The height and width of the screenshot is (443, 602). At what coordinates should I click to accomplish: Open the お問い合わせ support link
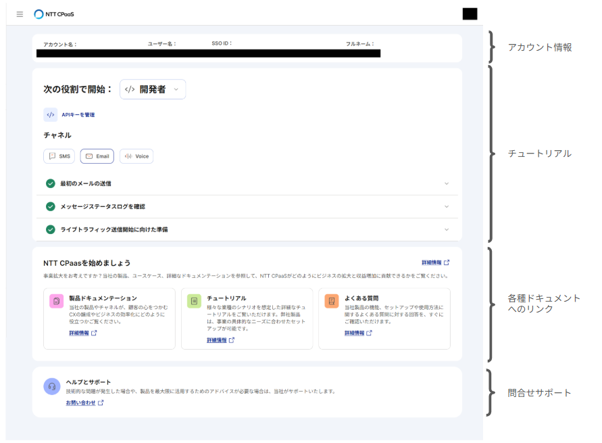tap(85, 403)
